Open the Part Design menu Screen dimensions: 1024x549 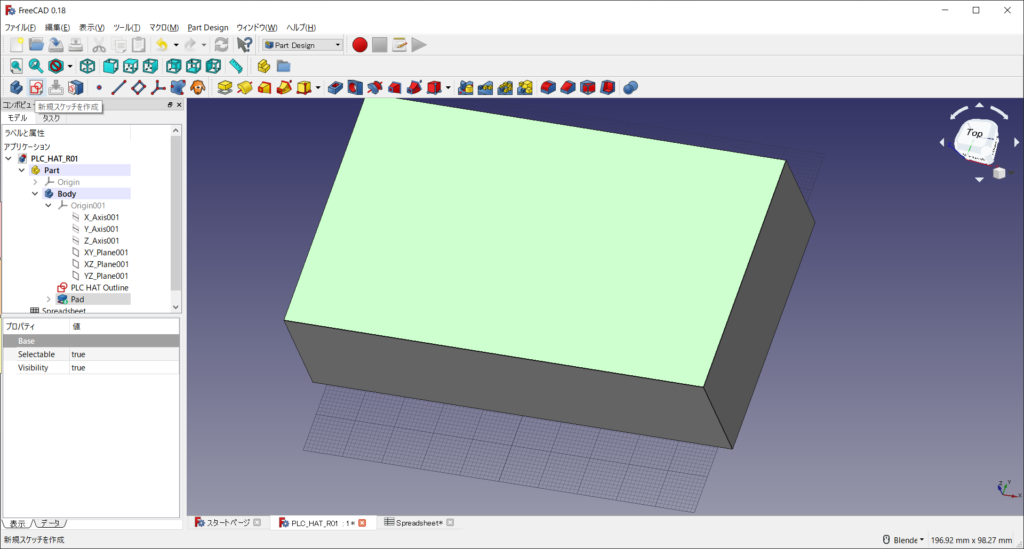click(x=208, y=27)
